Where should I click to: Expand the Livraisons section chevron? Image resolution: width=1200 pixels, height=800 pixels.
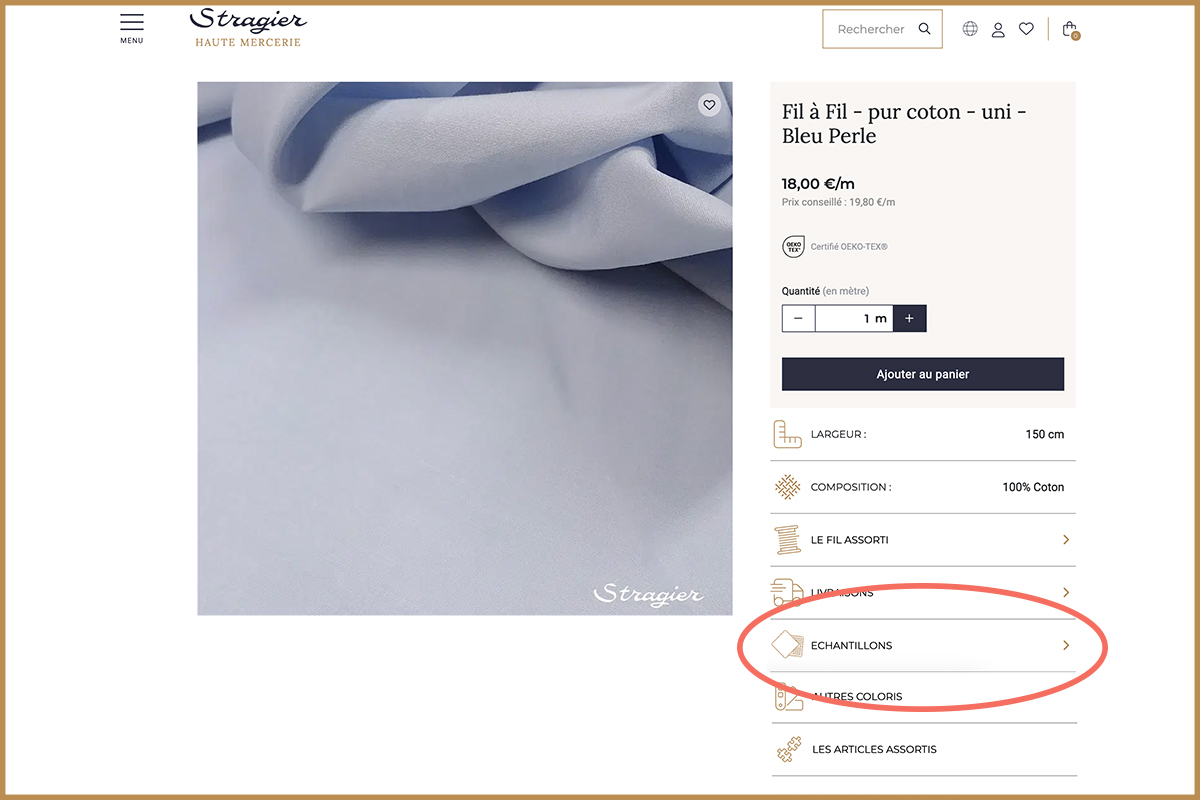click(1066, 592)
